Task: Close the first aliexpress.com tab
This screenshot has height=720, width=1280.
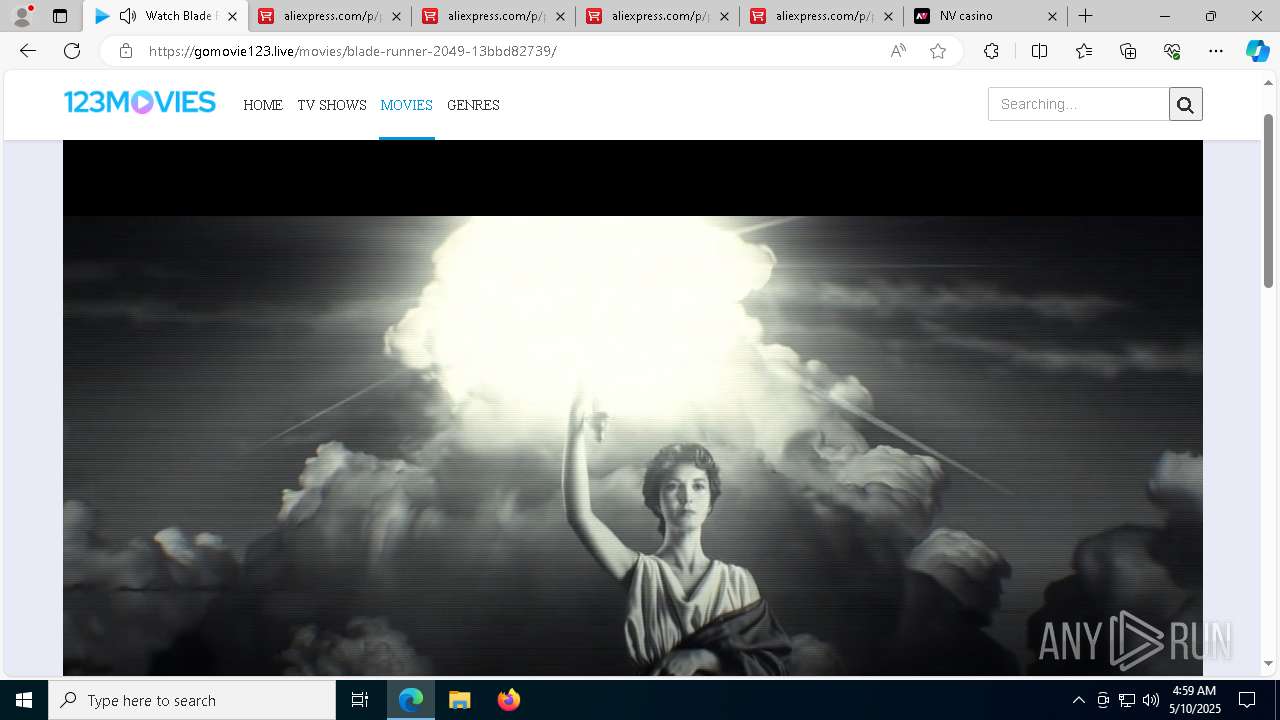Action: (396, 16)
